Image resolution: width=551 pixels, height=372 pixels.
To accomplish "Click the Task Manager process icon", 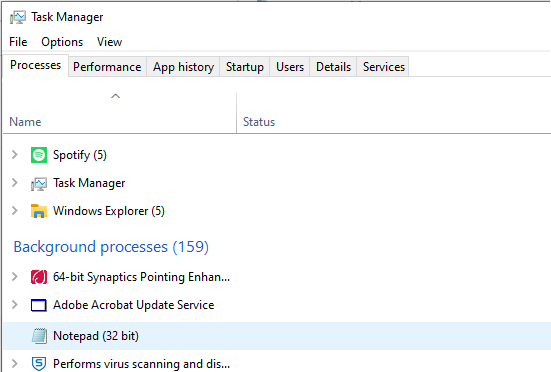I will coord(39,183).
